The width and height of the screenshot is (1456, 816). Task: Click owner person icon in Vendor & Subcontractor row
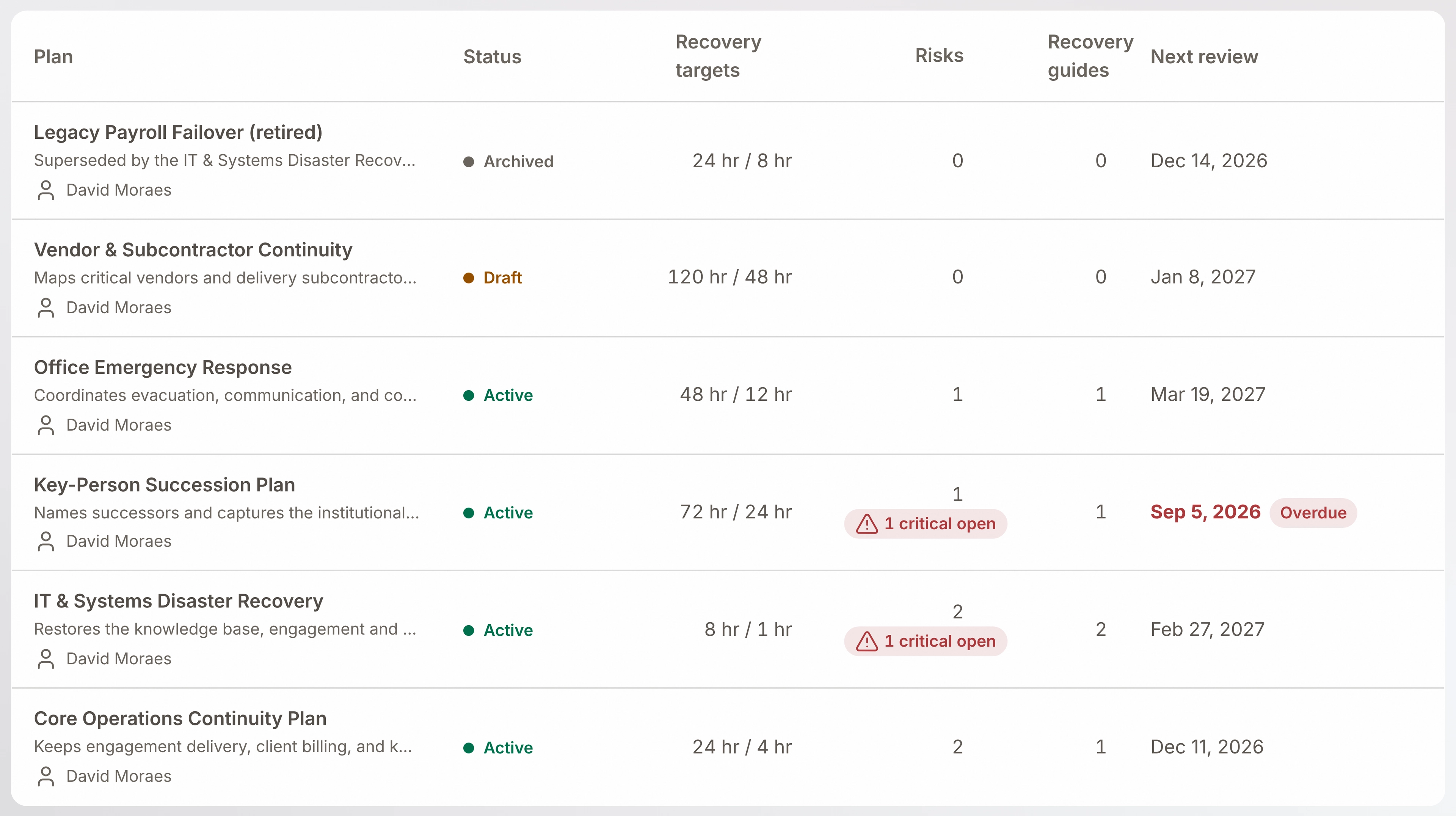click(x=46, y=308)
